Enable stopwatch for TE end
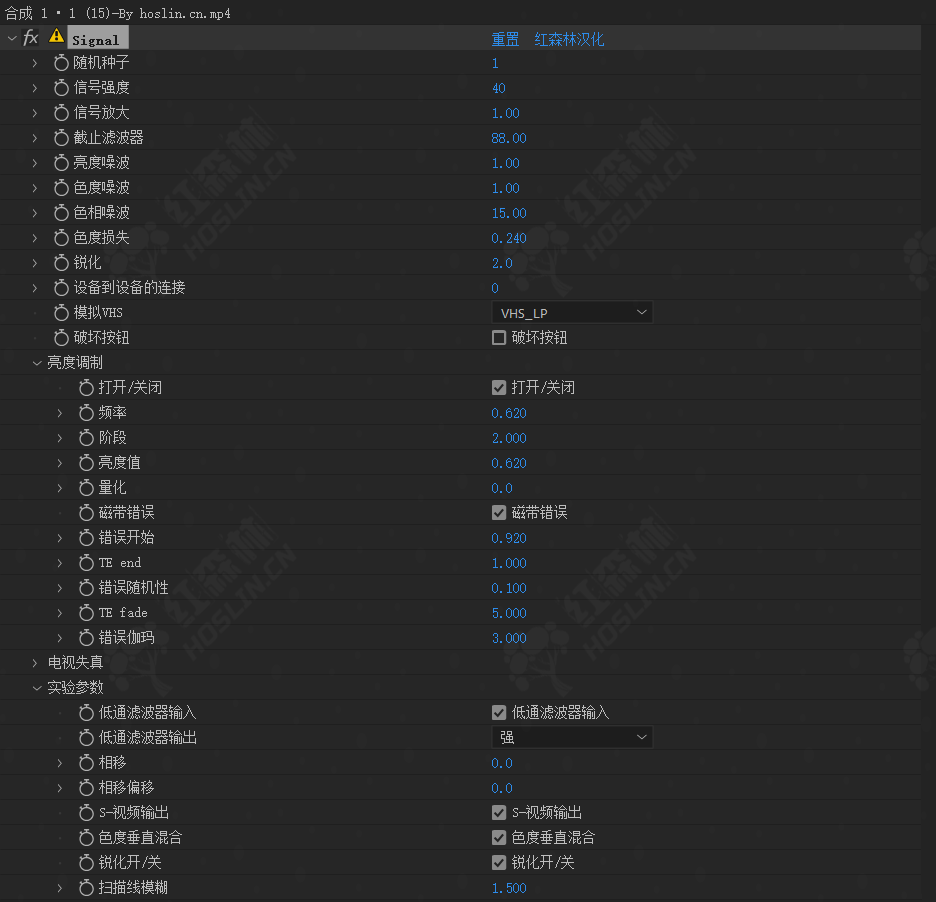The image size is (936, 902). click(x=86, y=563)
